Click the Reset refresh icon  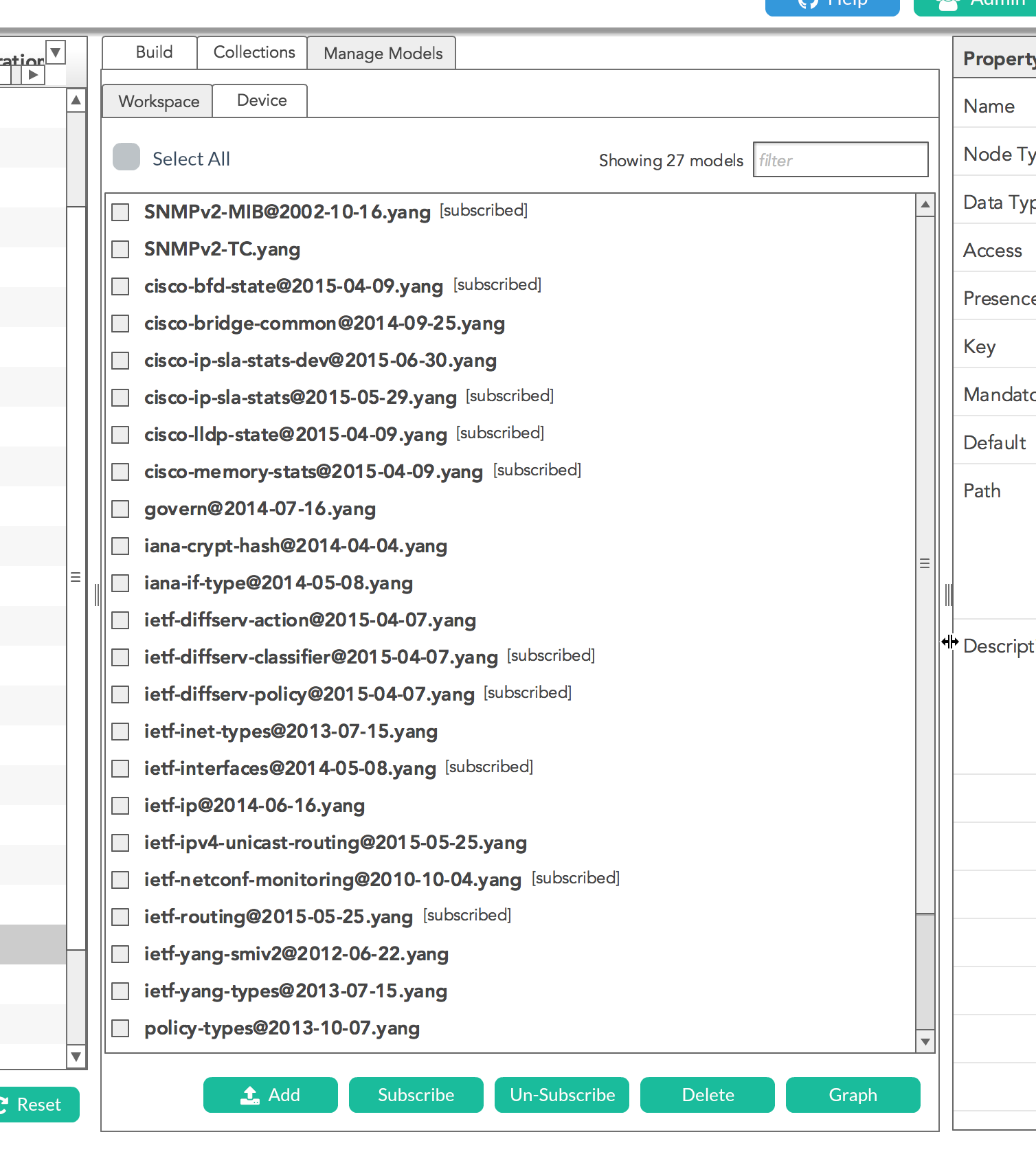[3, 1105]
